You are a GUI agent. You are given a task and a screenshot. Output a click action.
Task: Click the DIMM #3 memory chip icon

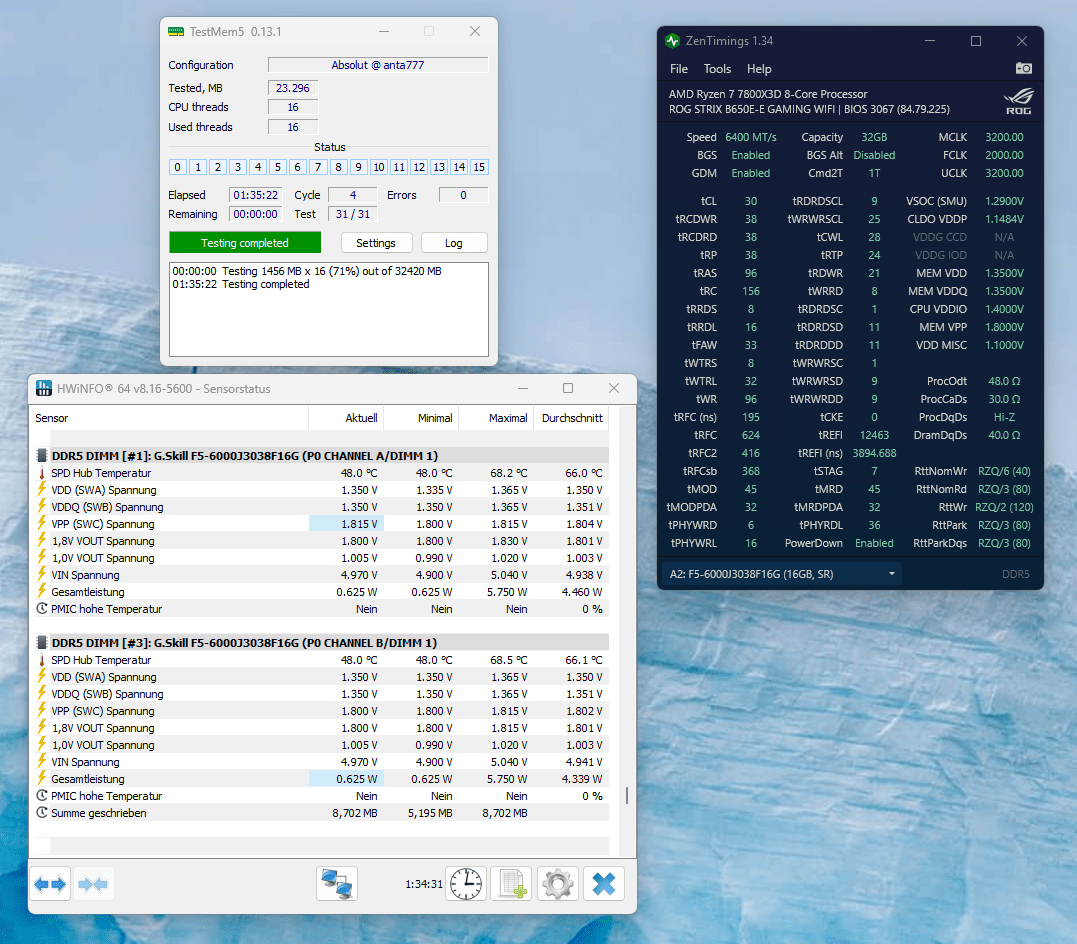42,642
